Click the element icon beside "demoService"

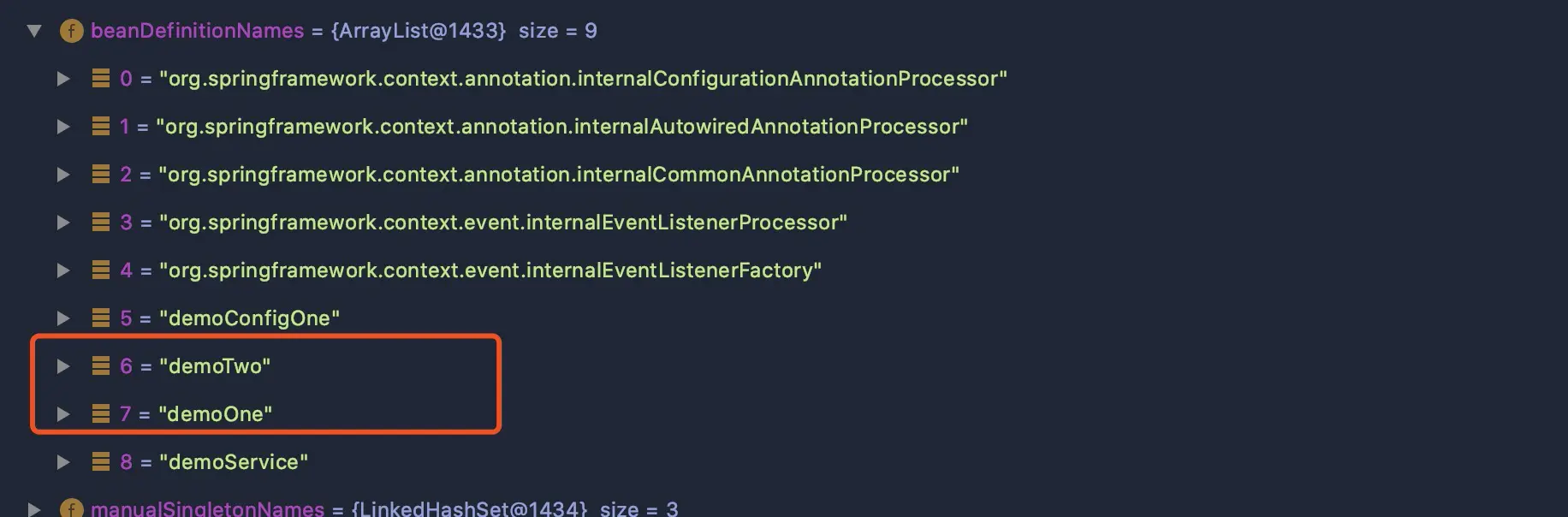[101, 462]
